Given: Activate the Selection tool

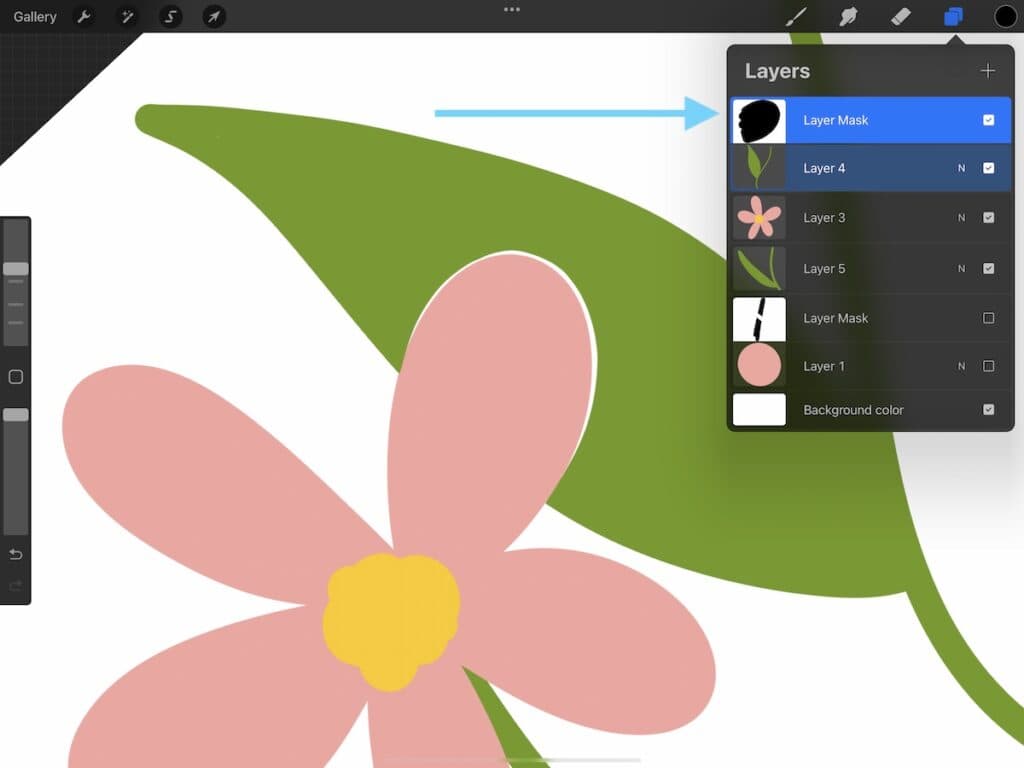Looking at the screenshot, I should point(171,17).
